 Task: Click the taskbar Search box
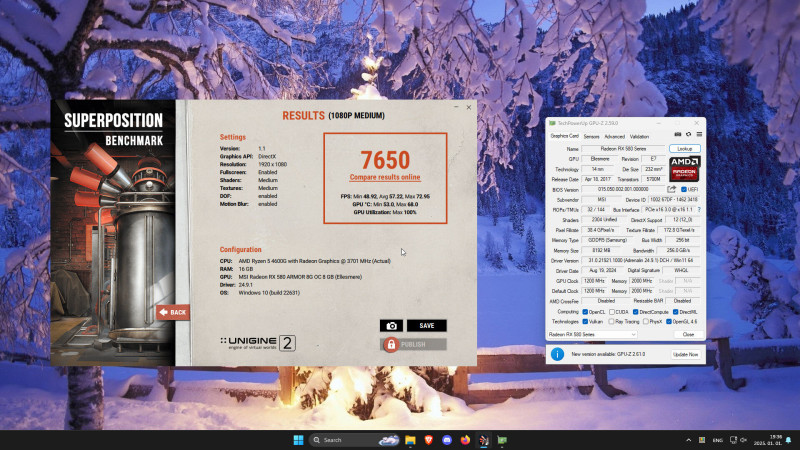[x=355, y=440]
